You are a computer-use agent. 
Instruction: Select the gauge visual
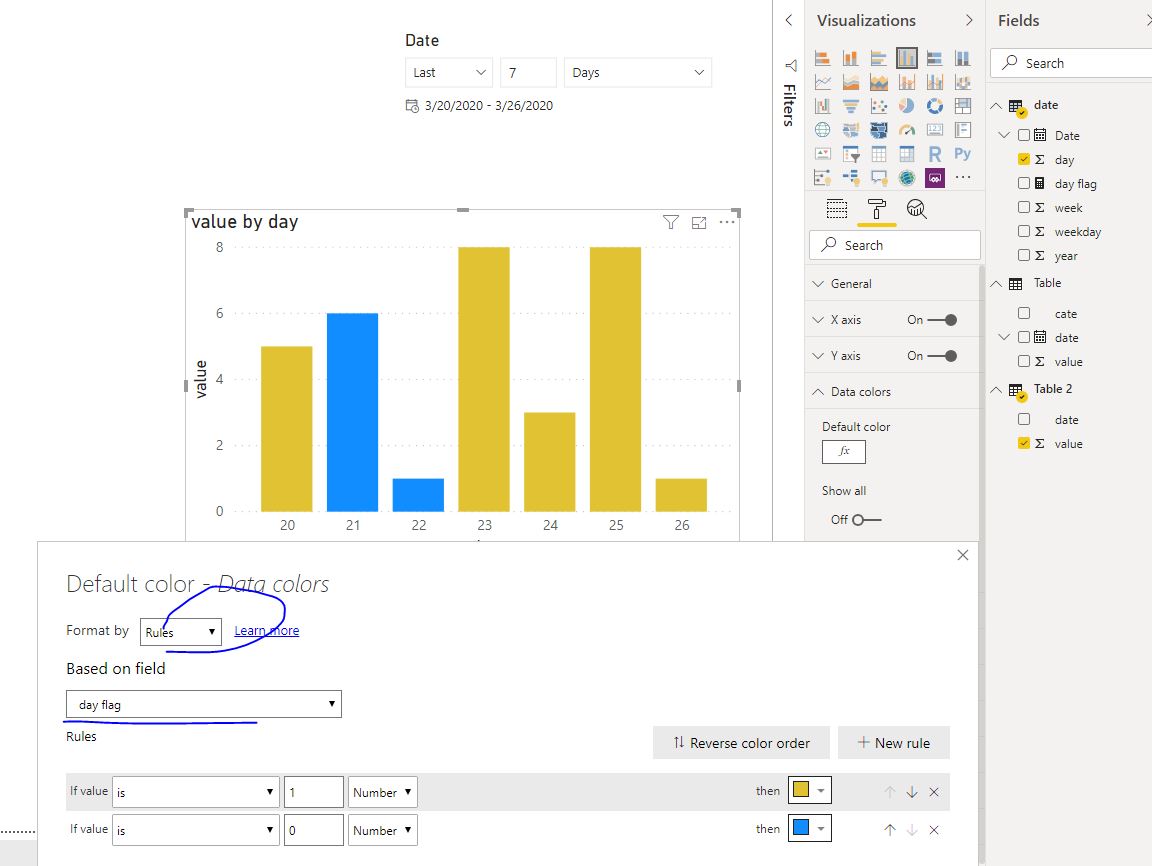tap(907, 130)
